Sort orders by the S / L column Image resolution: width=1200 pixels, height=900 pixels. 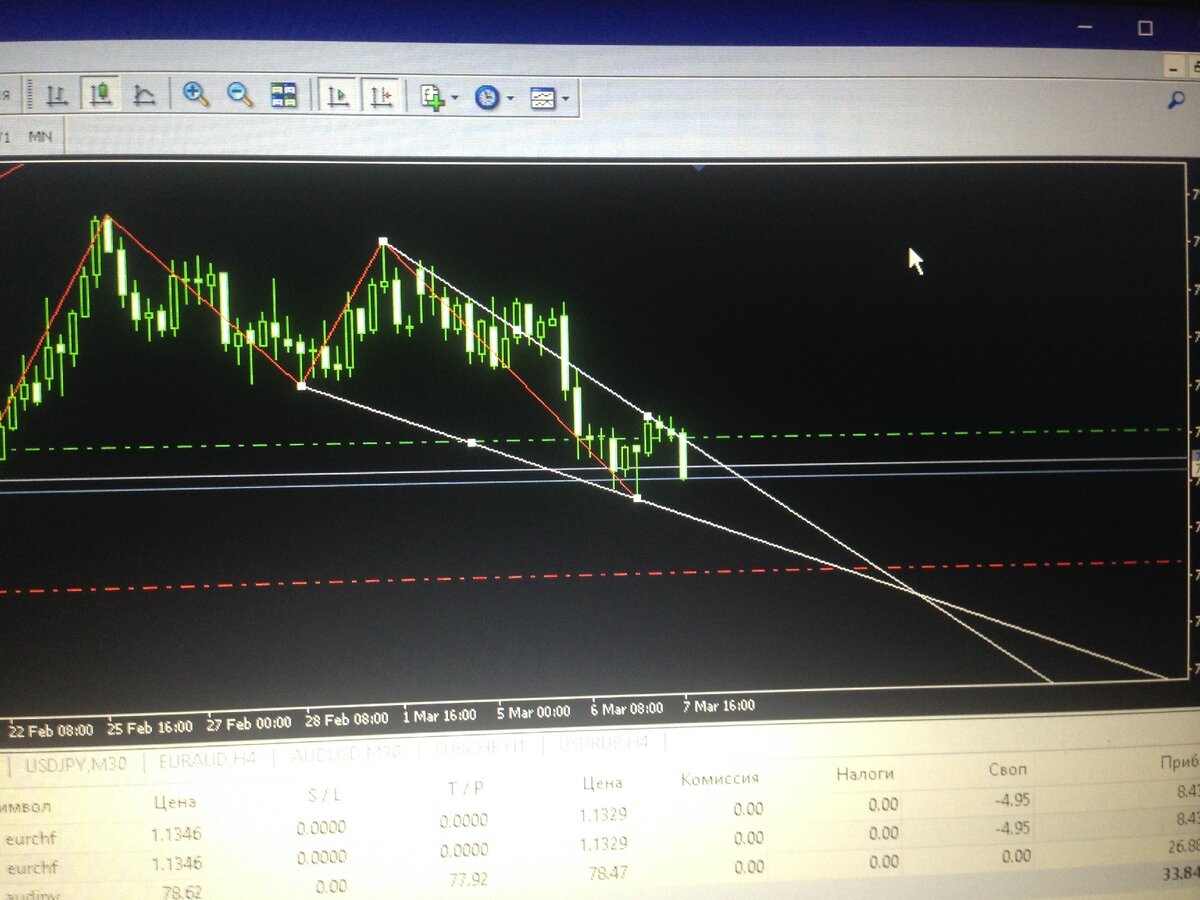(327, 797)
